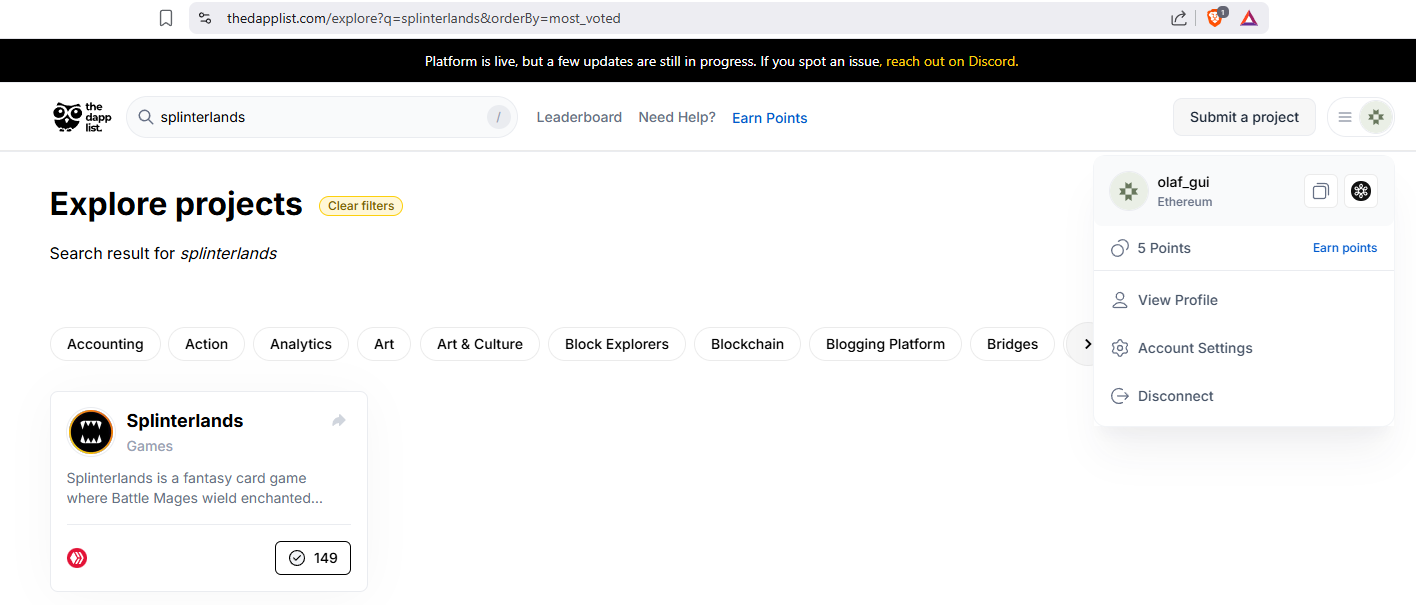Screen dimensions: 1416x605
Task: Click Submit a project button
Action: click(x=1244, y=117)
